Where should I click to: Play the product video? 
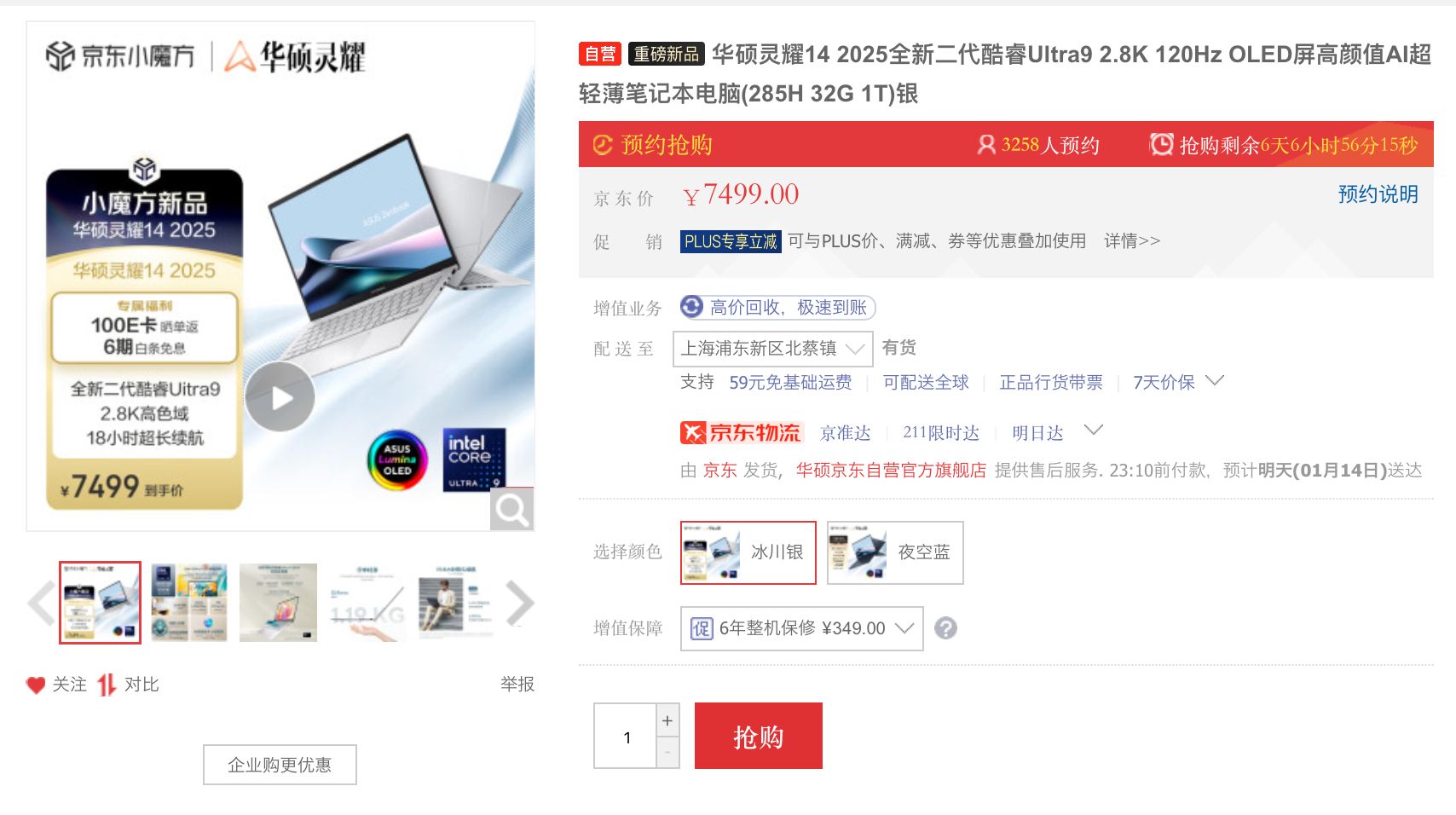280,396
